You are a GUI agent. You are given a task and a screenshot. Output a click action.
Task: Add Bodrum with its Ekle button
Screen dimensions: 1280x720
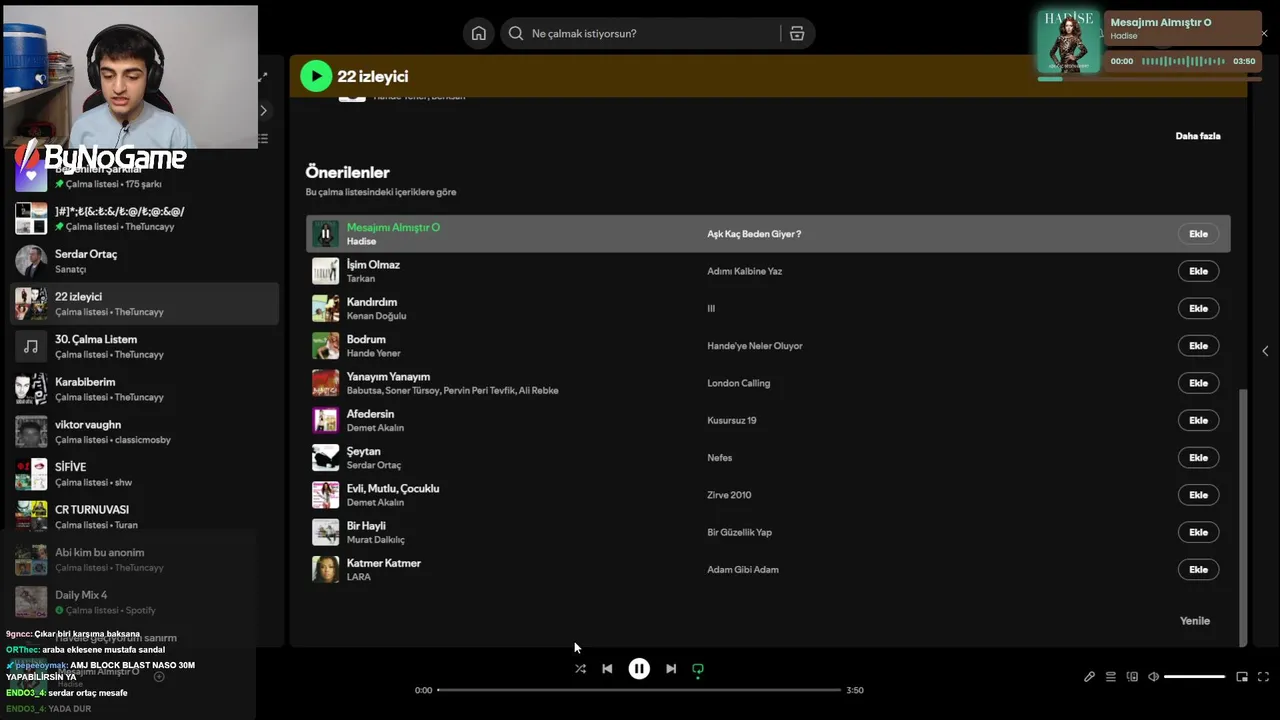1198,346
